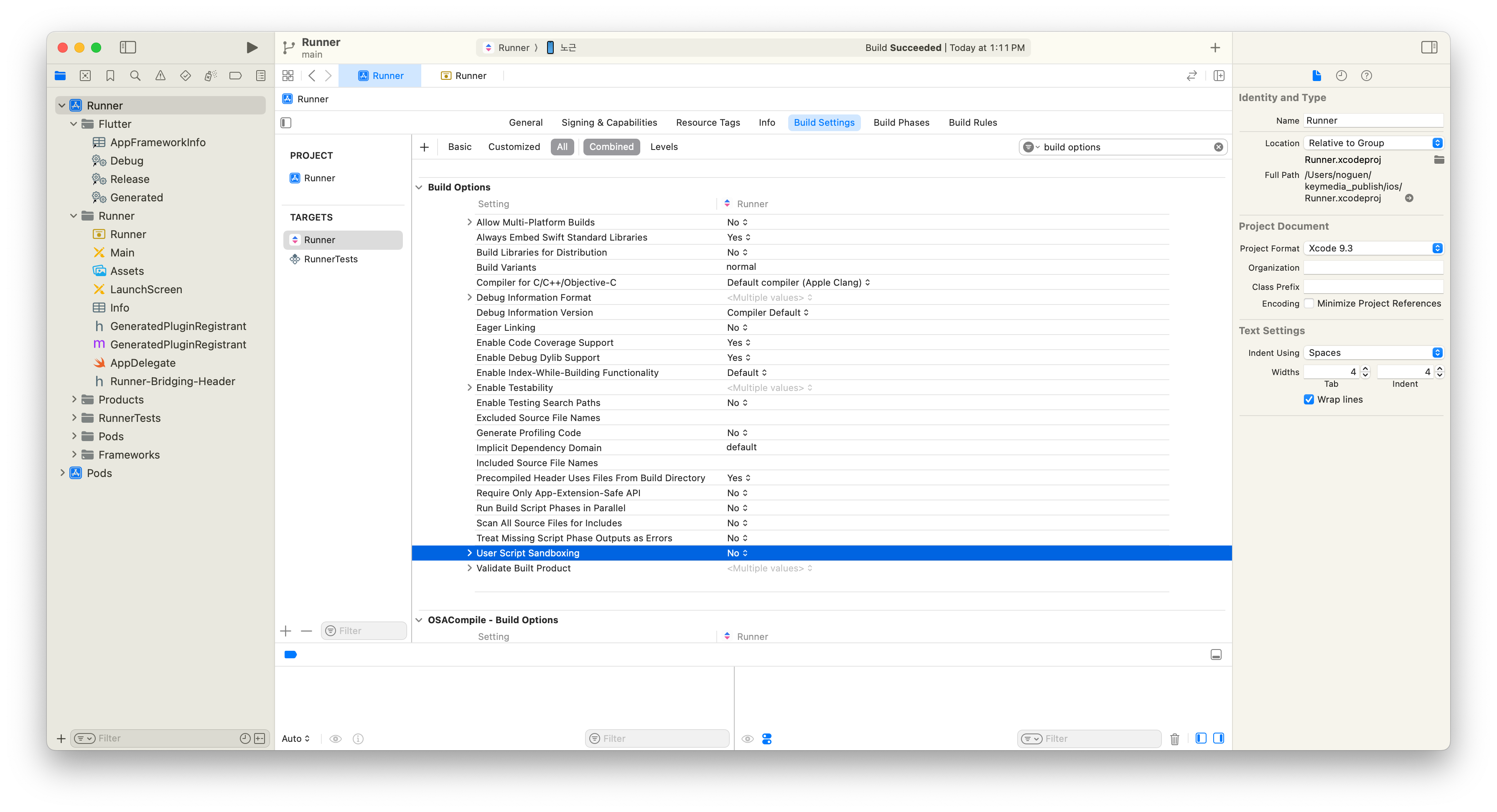Open Signing & Capabilities tab
The width and height of the screenshot is (1497, 812).
pyautogui.click(x=609, y=122)
